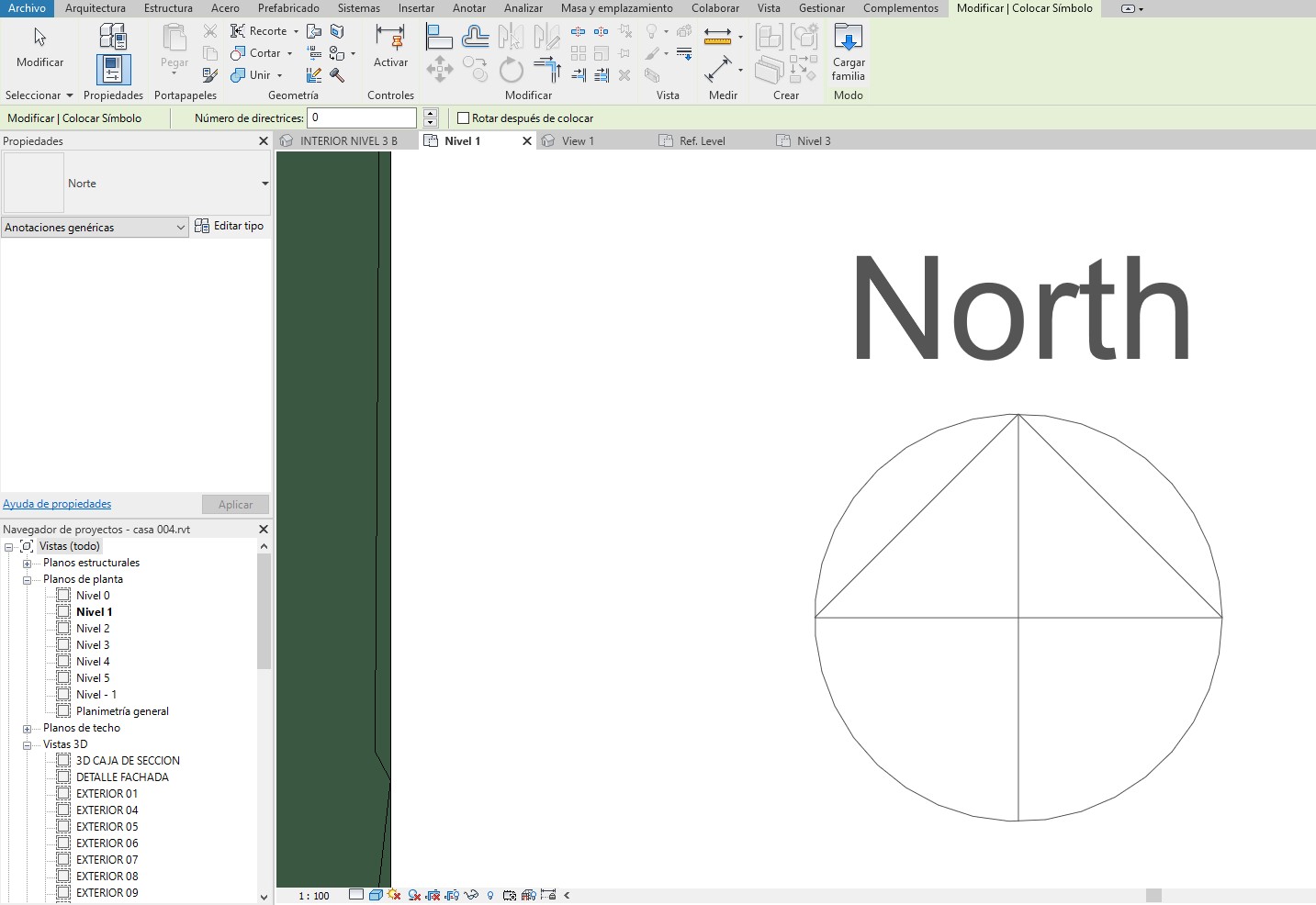Click the Aplicar button
The image size is (1316, 905).
tap(235, 505)
